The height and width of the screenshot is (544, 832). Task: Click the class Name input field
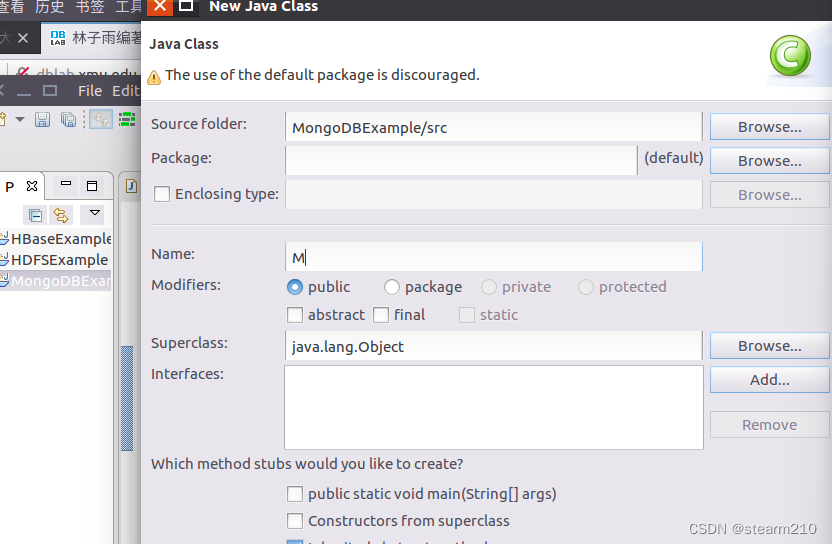pos(493,257)
